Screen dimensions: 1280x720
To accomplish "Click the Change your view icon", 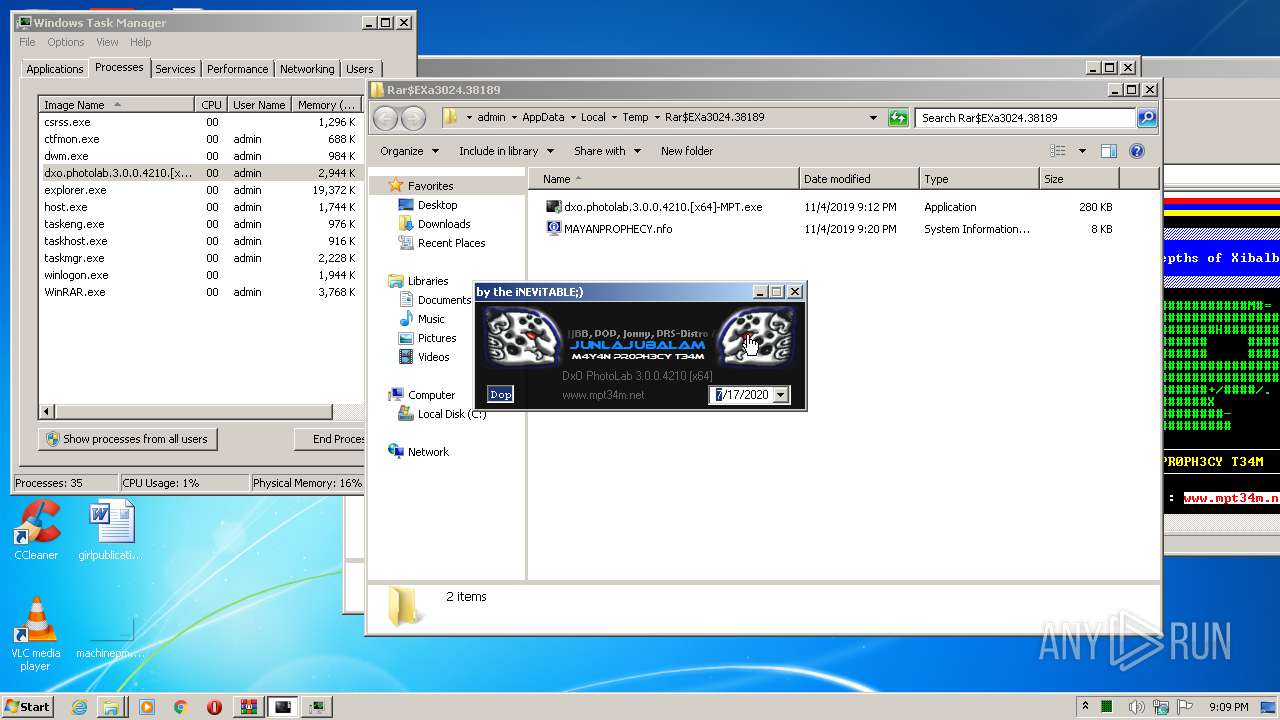I will pos(1058,151).
